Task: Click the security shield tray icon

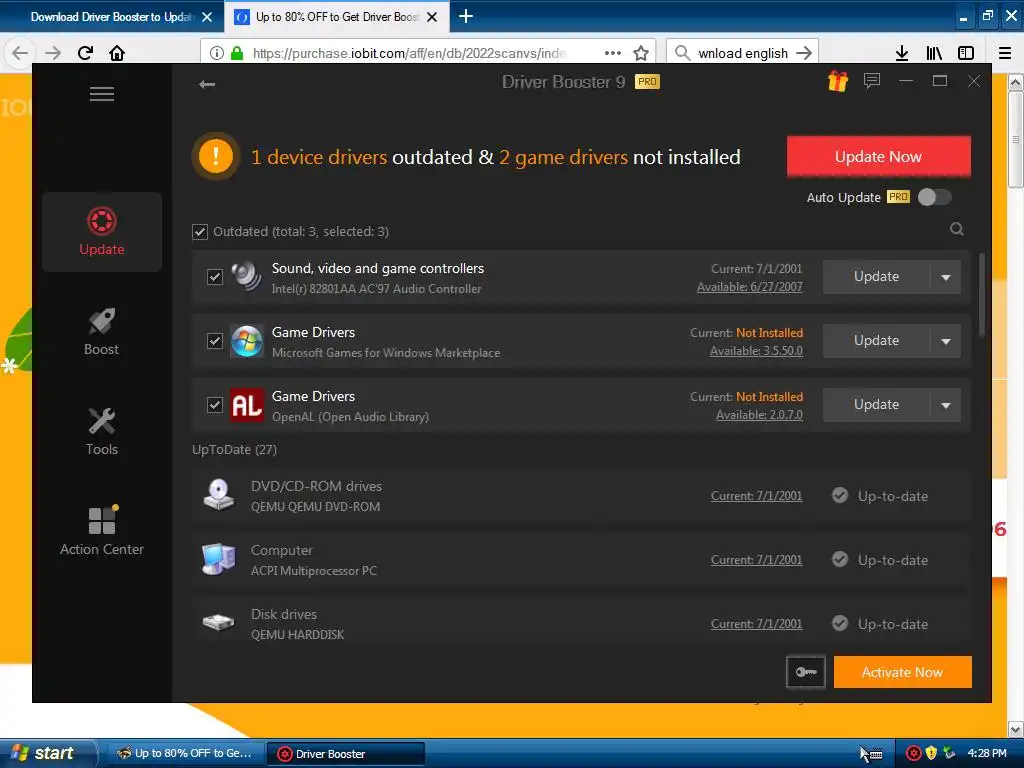Action: 931,754
